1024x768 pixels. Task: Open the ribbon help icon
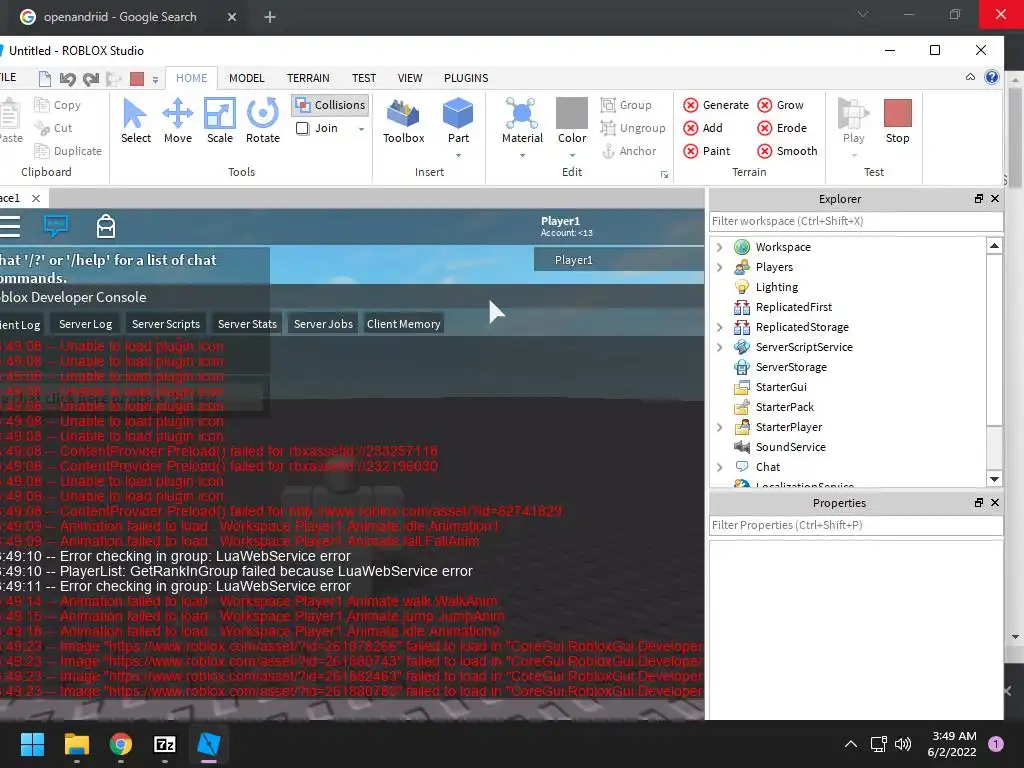coord(991,77)
